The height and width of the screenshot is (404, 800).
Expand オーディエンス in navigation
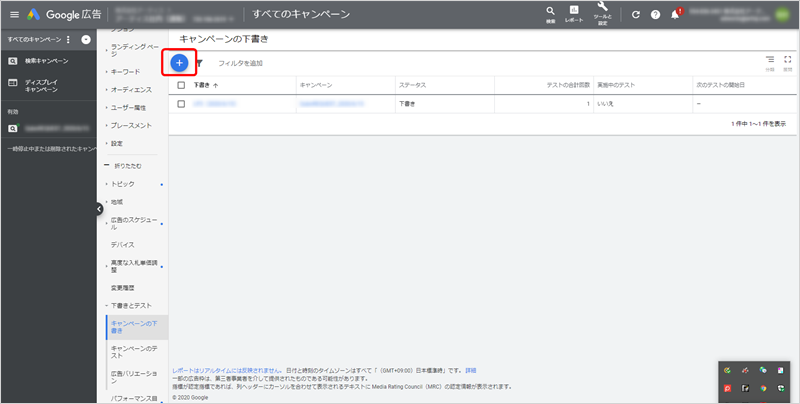click(131, 90)
